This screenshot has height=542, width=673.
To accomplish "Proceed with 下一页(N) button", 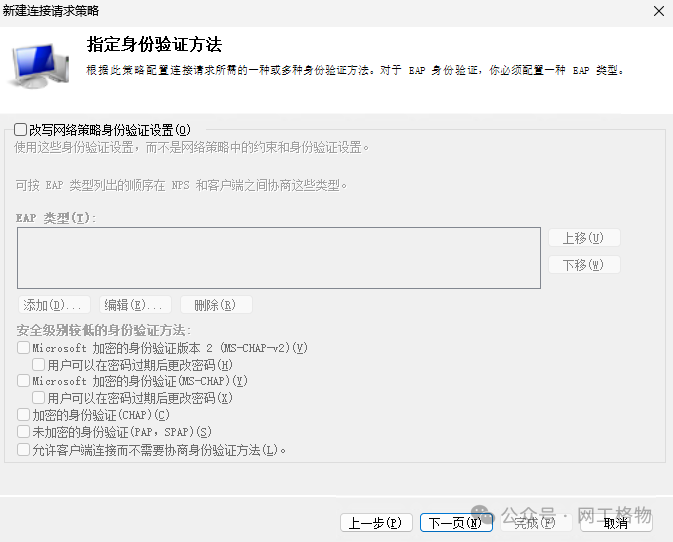I will coord(456,523).
